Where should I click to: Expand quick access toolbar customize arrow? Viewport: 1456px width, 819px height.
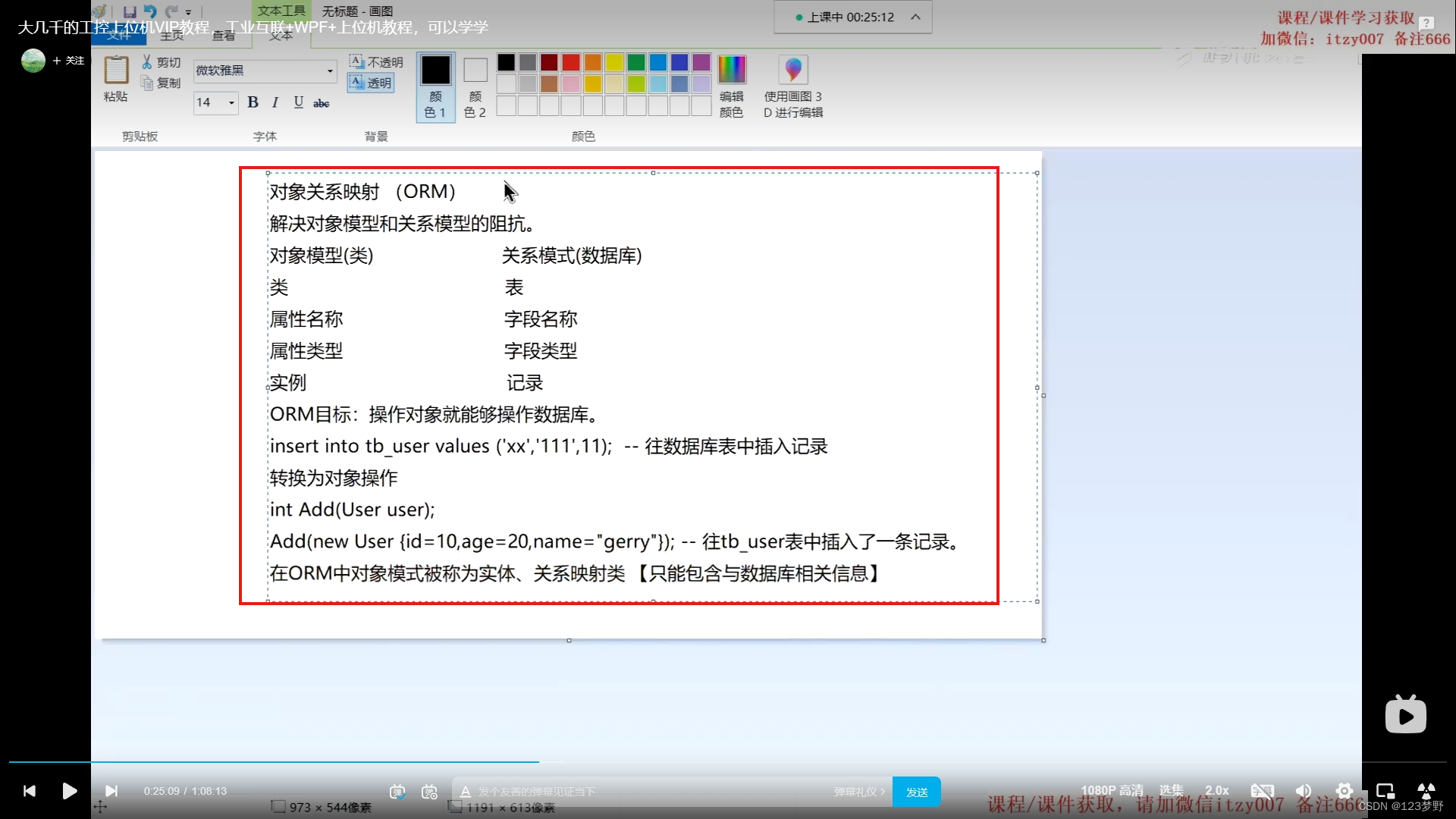tap(189, 12)
